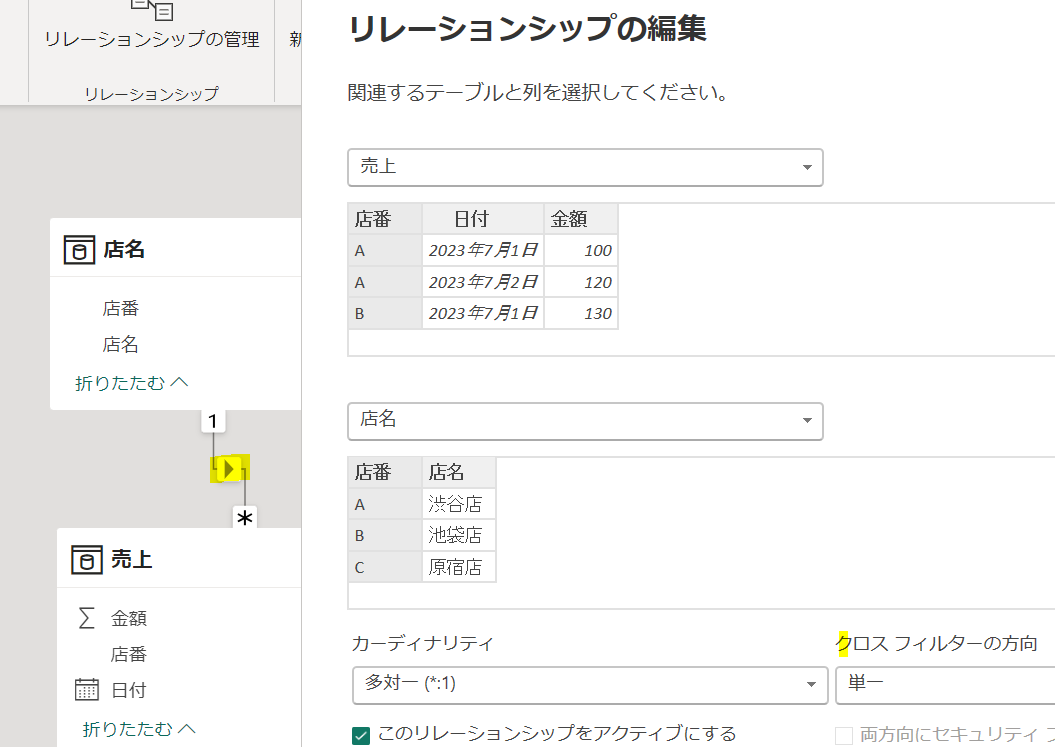Toggle the make relationship active checkbox
The height and width of the screenshot is (747, 1055).
tap(362, 735)
